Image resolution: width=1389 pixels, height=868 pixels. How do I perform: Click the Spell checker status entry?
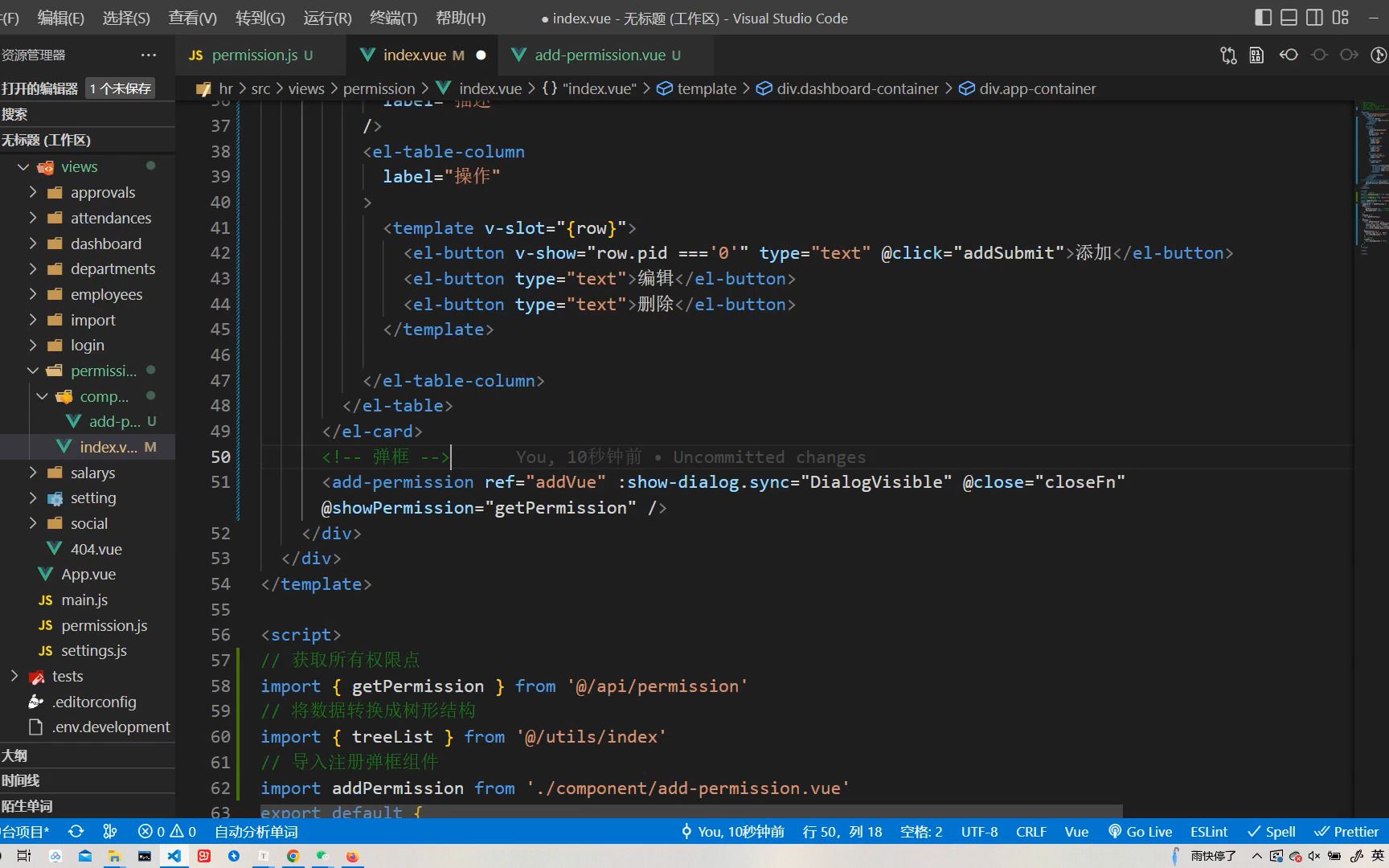click(1271, 832)
